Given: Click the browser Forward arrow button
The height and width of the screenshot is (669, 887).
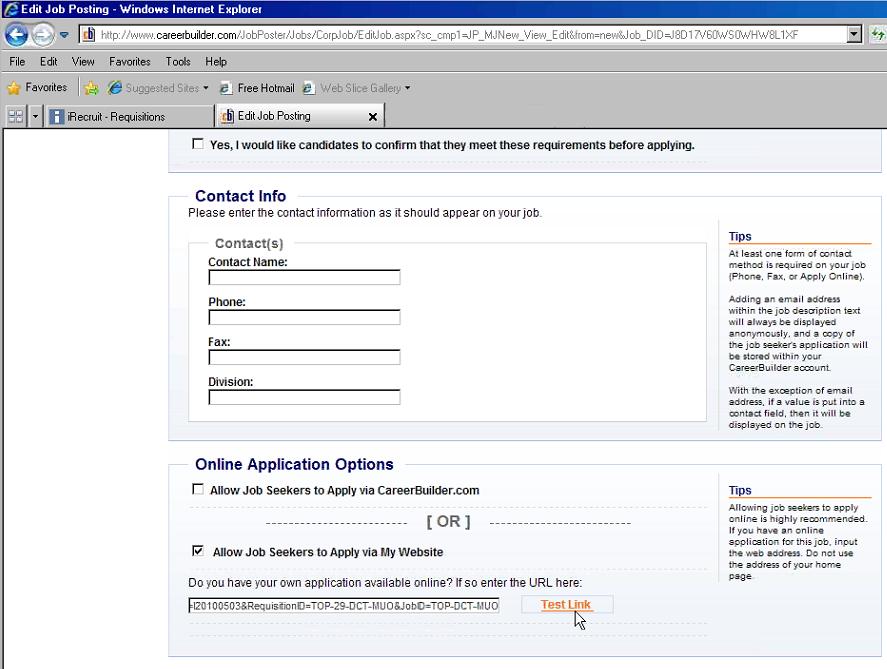Looking at the screenshot, I should (43, 35).
